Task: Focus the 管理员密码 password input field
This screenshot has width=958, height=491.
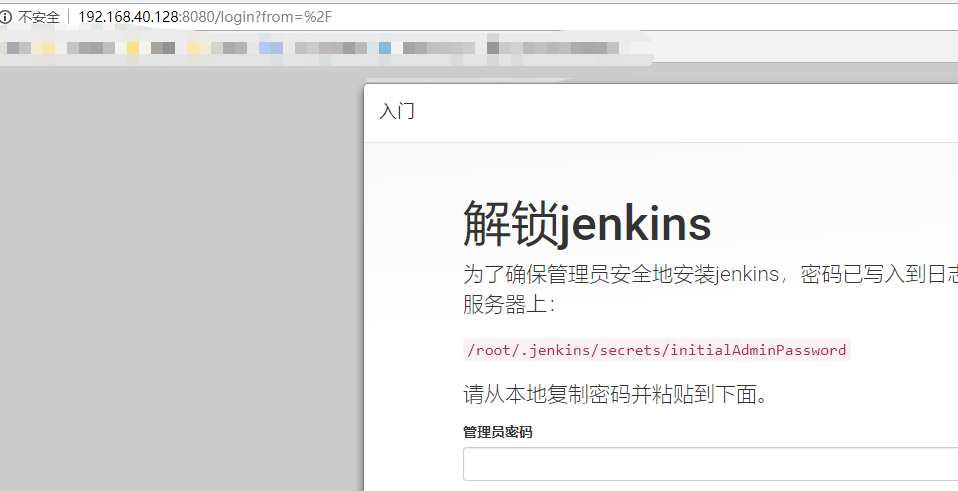Action: tap(710, 464)
